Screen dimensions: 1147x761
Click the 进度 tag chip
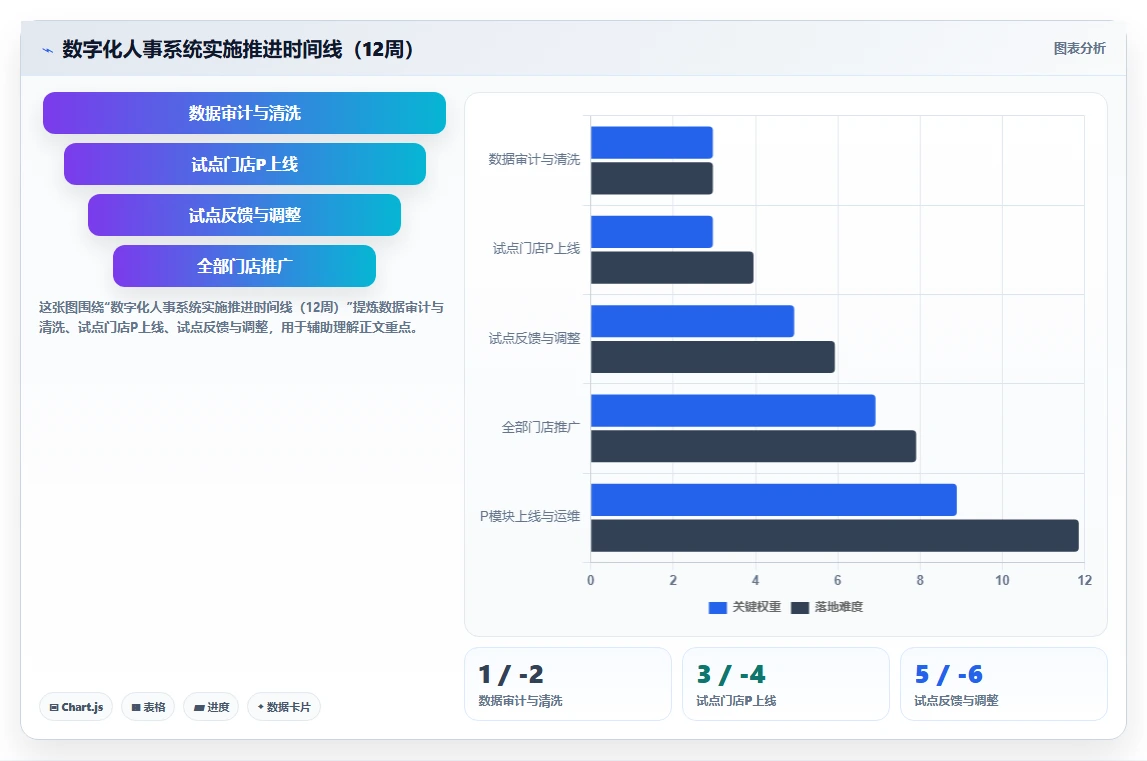211,707
